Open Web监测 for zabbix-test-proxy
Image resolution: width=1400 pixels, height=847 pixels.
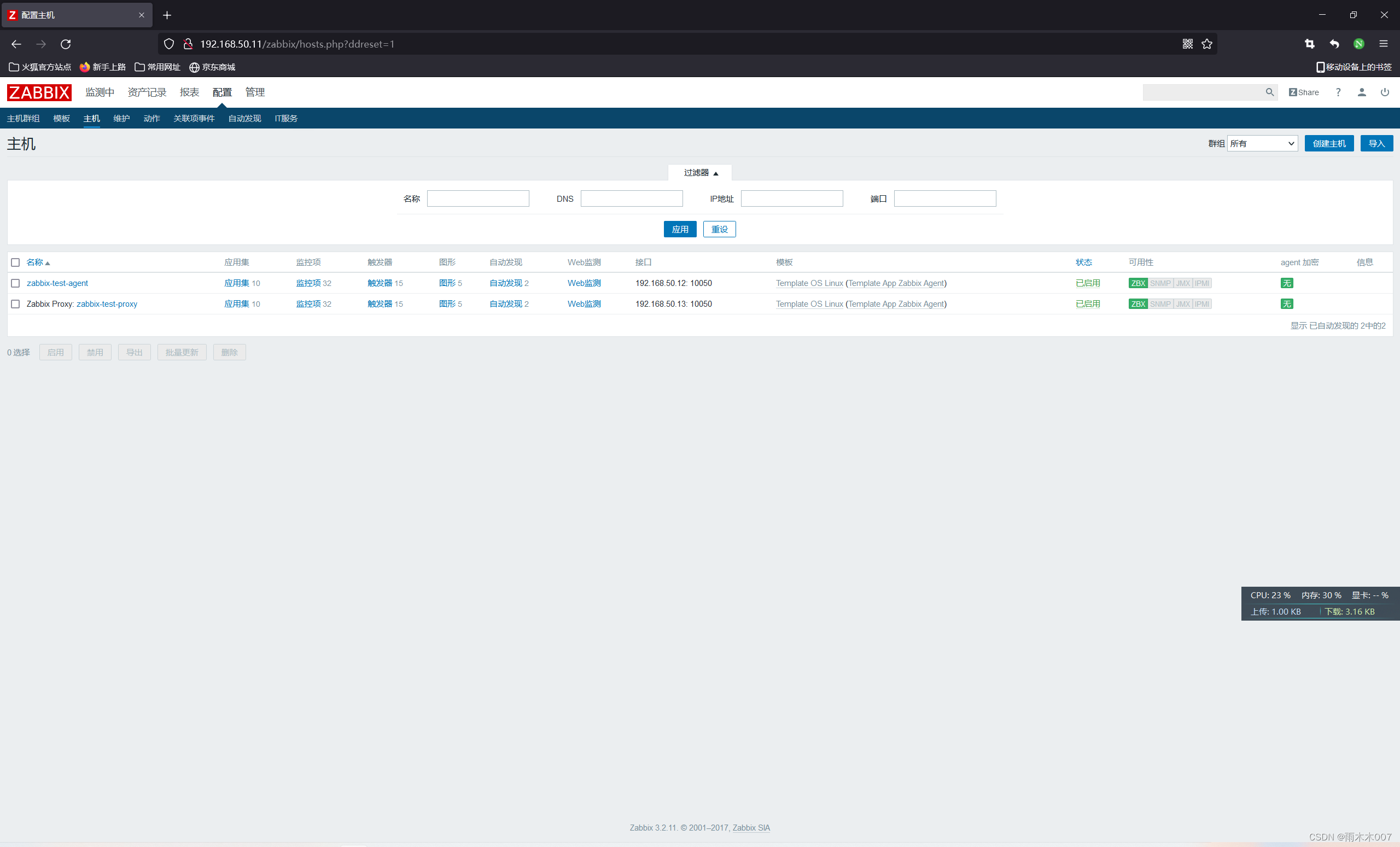pos(584,304)
